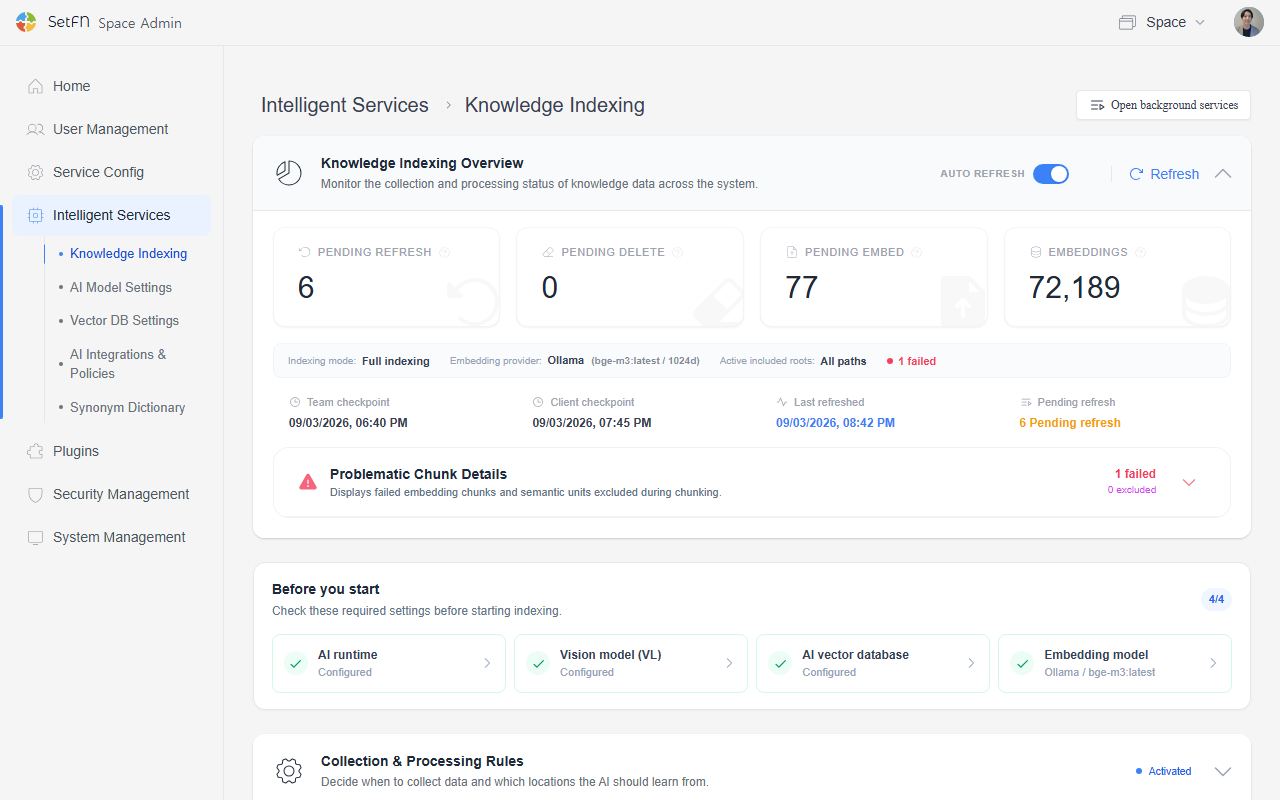Open Embedding model card arrow

[1213, 663]
